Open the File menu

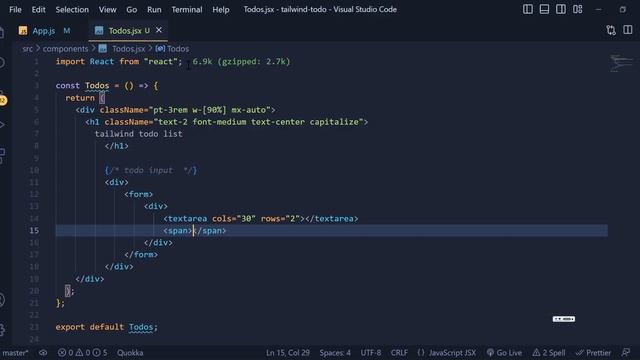coord(15,9)
